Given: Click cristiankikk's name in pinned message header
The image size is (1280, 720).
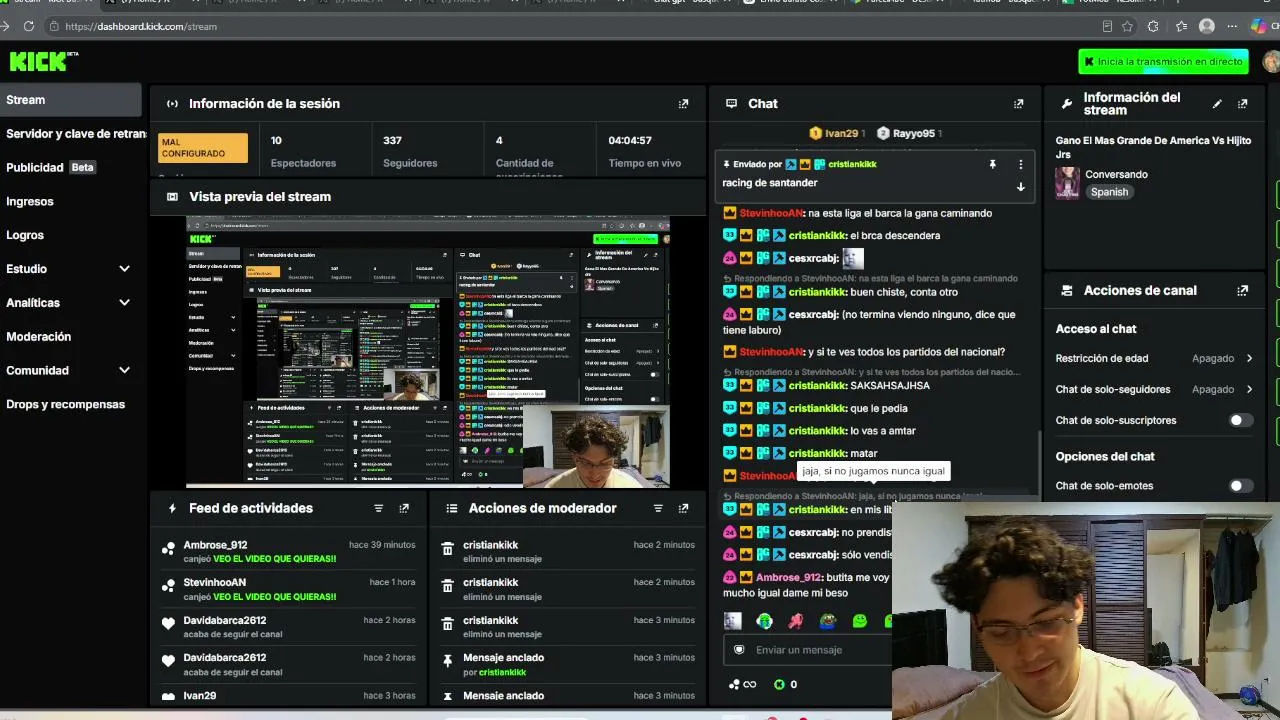Looking at the screenshot, I should (852, 164).
